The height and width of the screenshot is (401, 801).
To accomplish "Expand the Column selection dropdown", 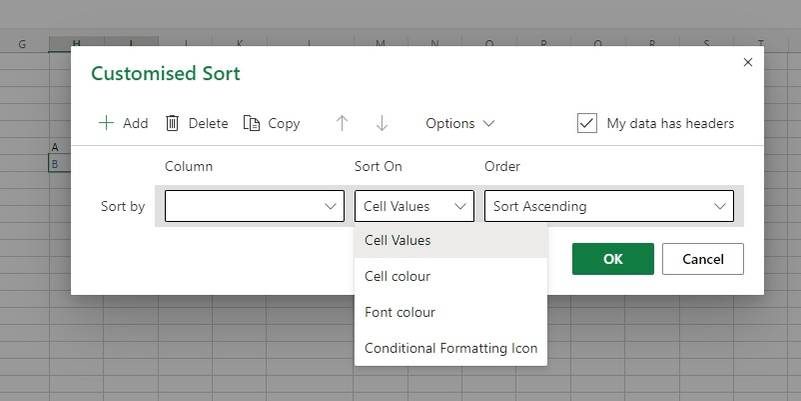I will pos(254,206).
